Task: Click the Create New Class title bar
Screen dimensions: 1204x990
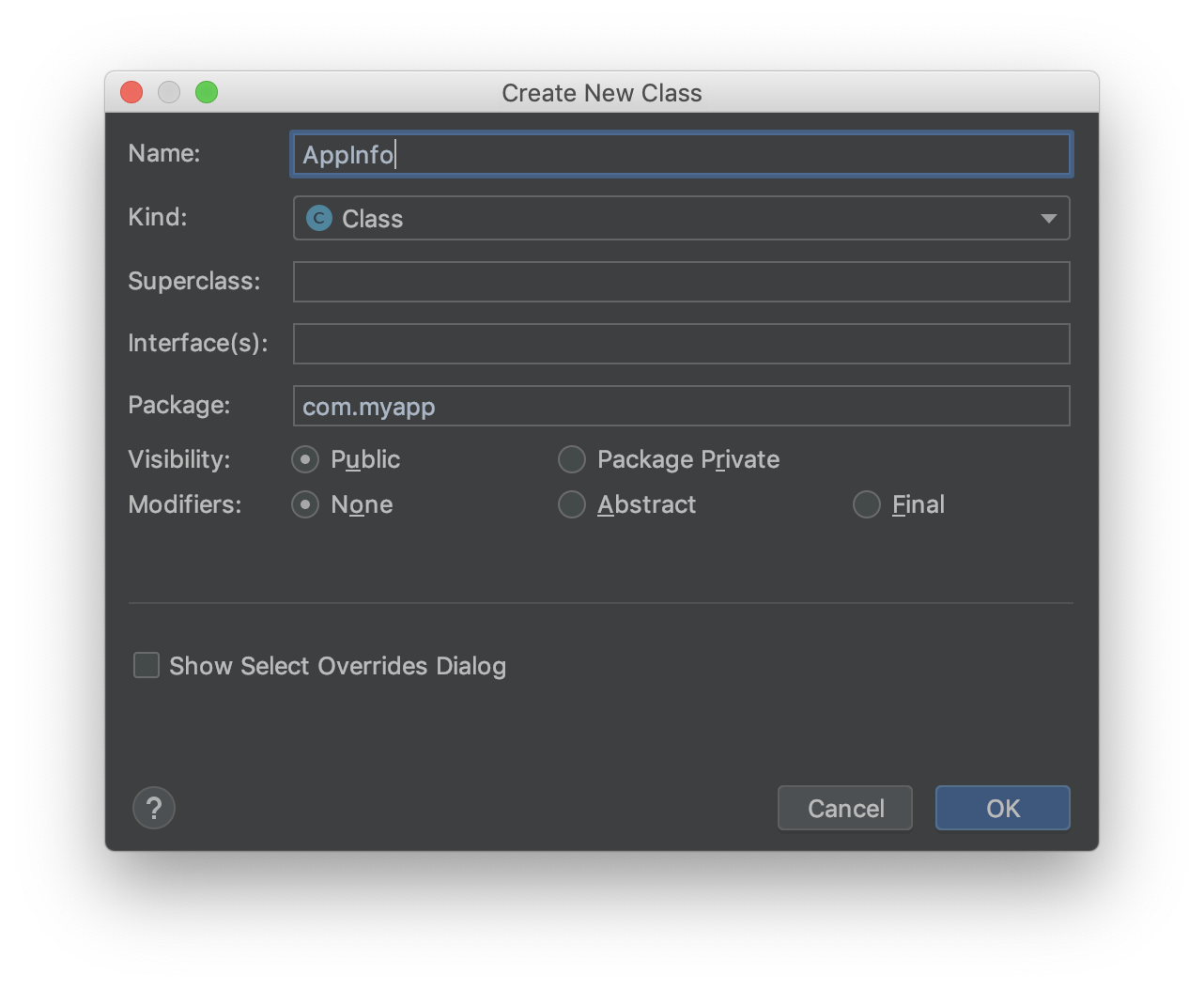Action: tap(602, 92)
